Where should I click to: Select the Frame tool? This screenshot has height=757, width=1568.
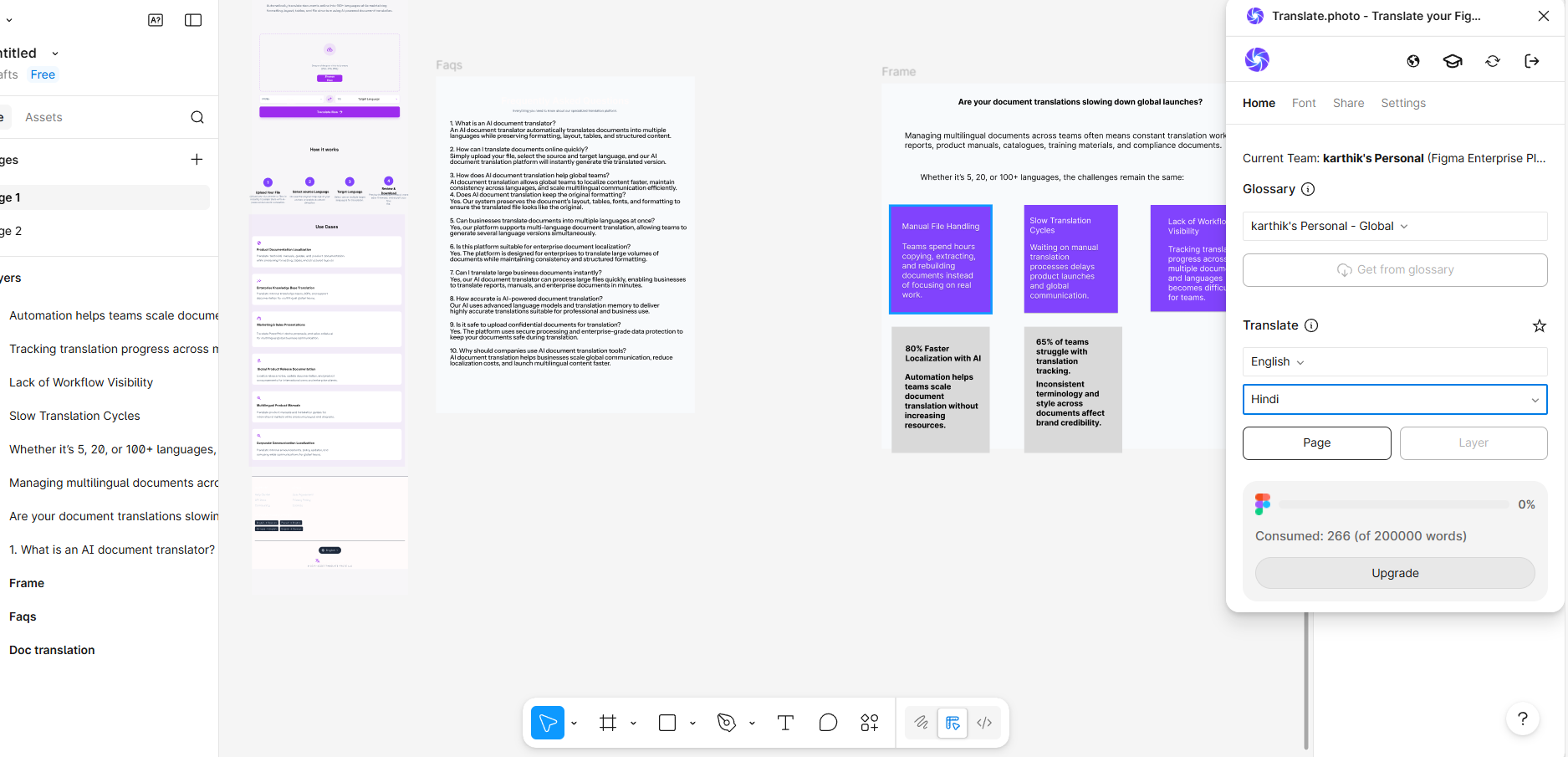(608, 723)
